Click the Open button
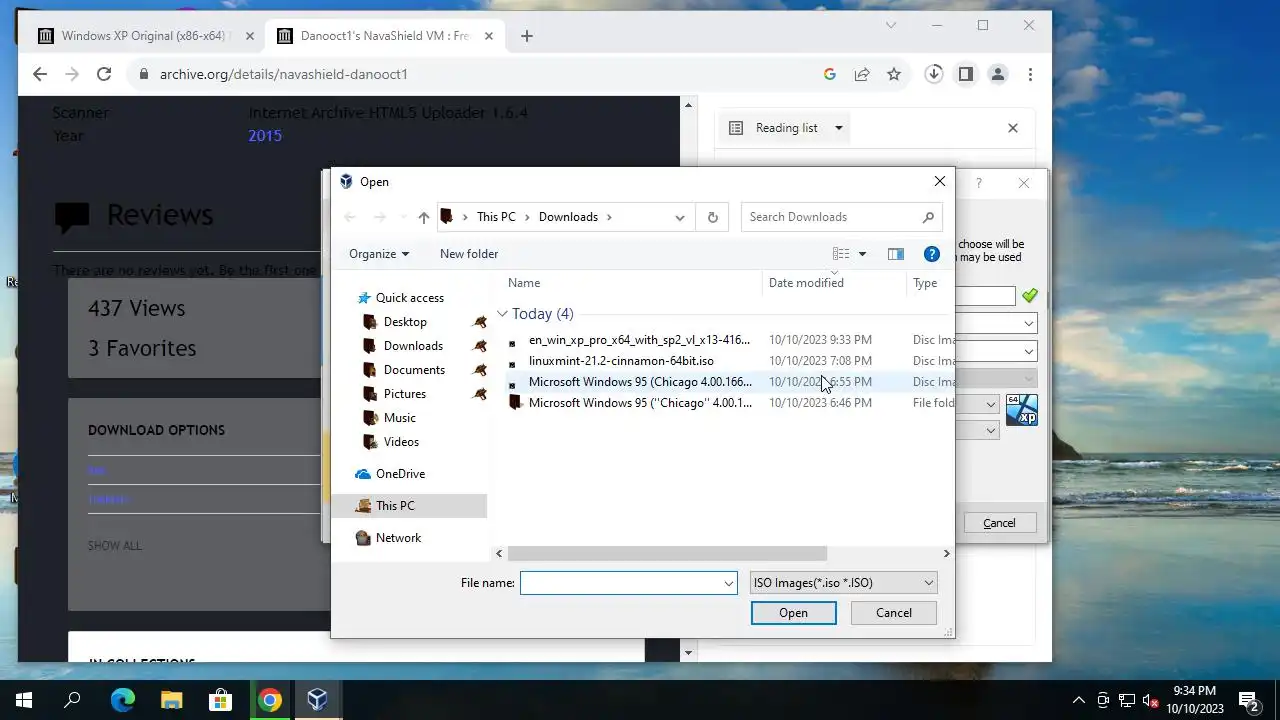This screenshot has width=1280, height=720. (794, 613)
